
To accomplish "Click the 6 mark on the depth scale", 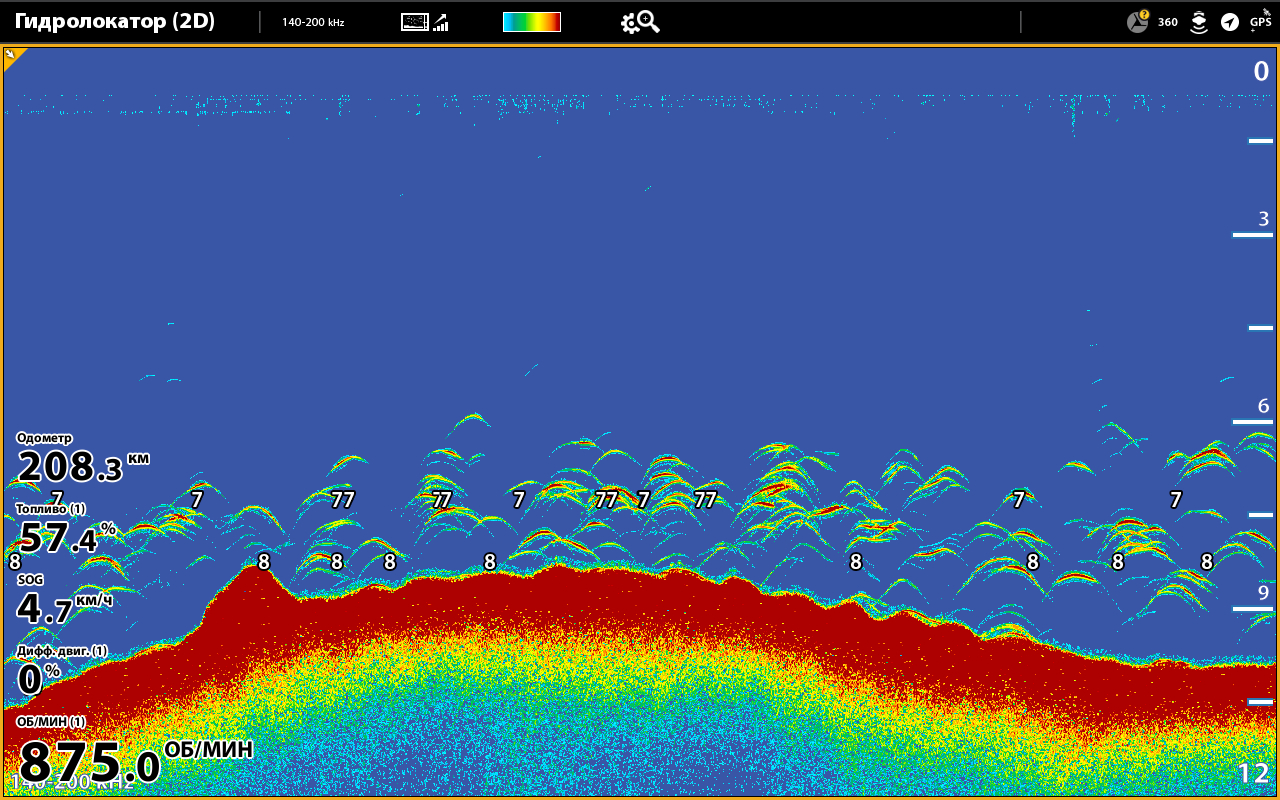I will coord(1263,406).
